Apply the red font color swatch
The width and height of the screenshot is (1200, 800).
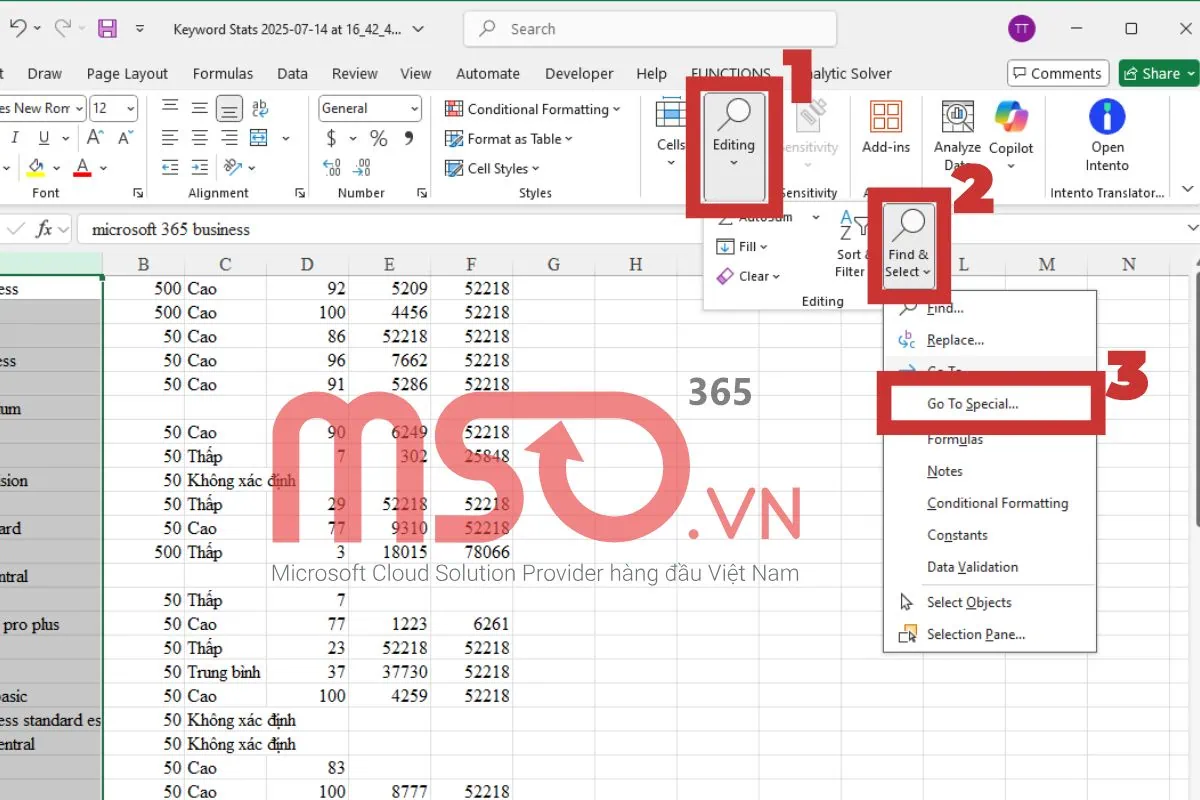tap(82, 168)
